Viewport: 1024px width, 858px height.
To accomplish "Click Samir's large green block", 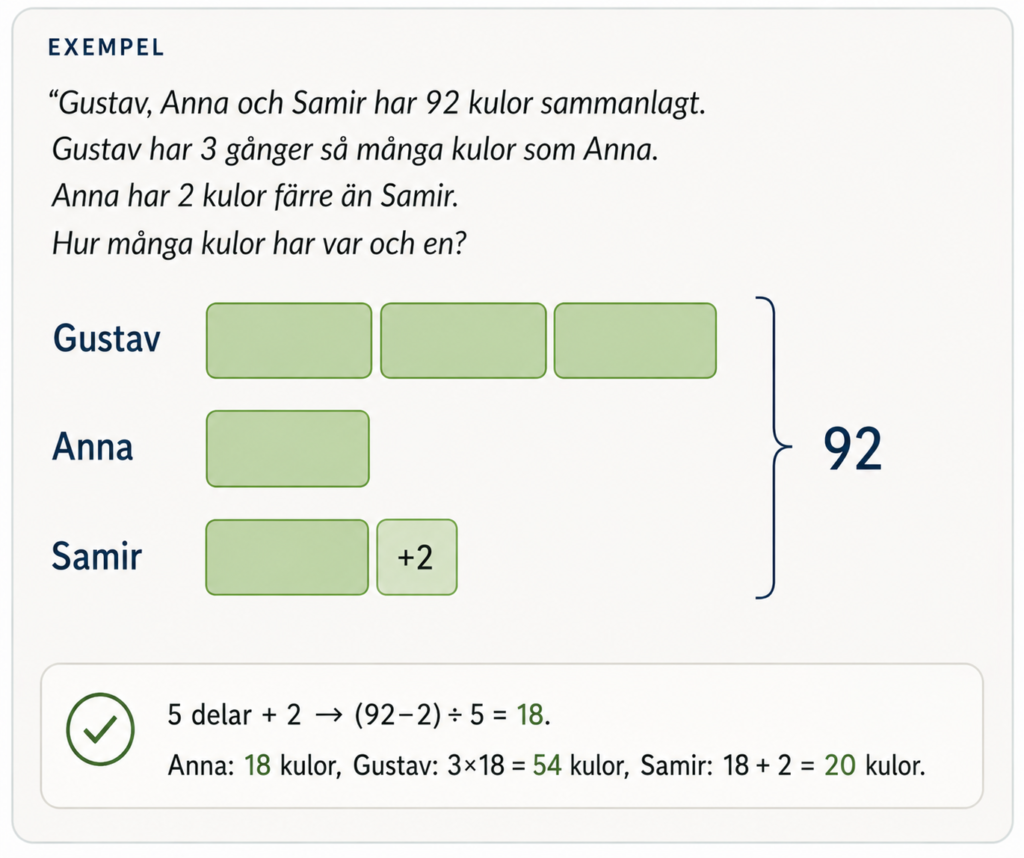I will 287,557.
